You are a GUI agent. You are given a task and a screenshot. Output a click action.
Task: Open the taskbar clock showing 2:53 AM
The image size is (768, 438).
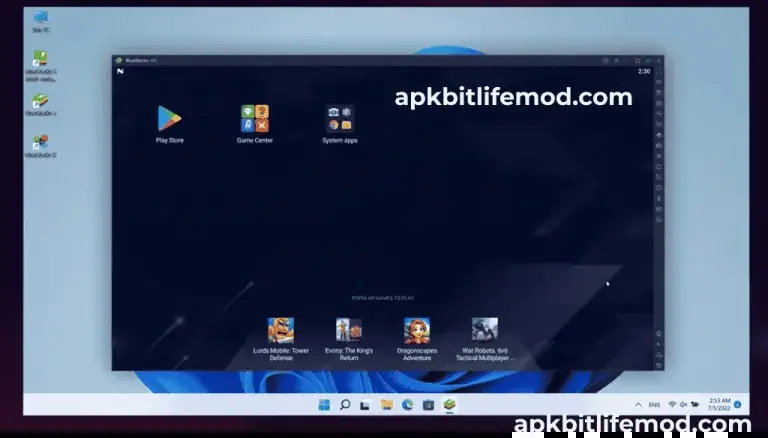[719, 404]
